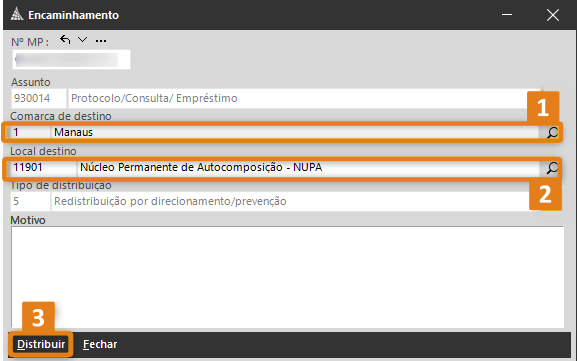
Task: Click the Nº MP number field
Action: tap(71, 60)
